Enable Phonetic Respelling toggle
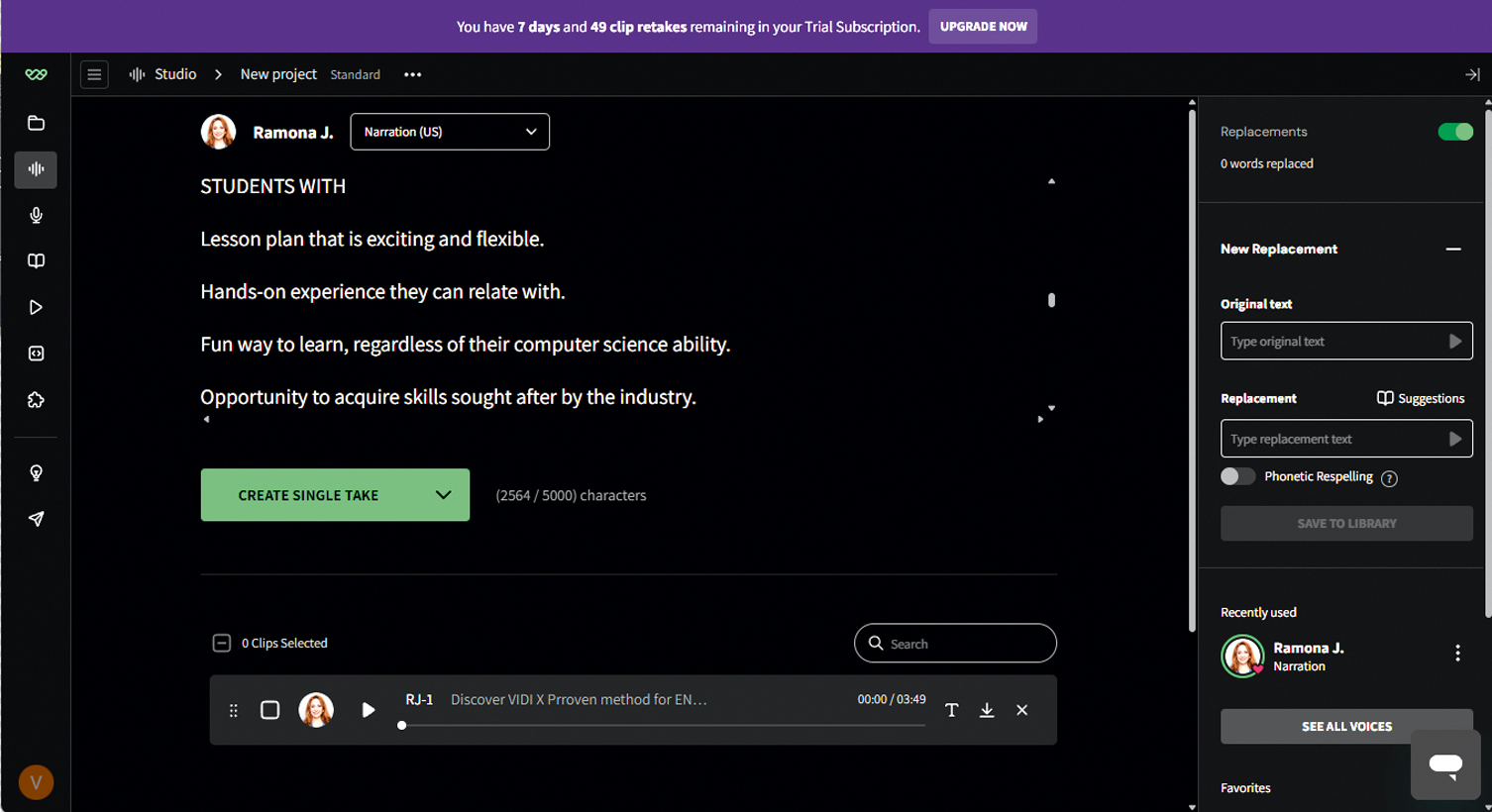The width and height of the screenshot is (1492, 812). pos(1237,476)
